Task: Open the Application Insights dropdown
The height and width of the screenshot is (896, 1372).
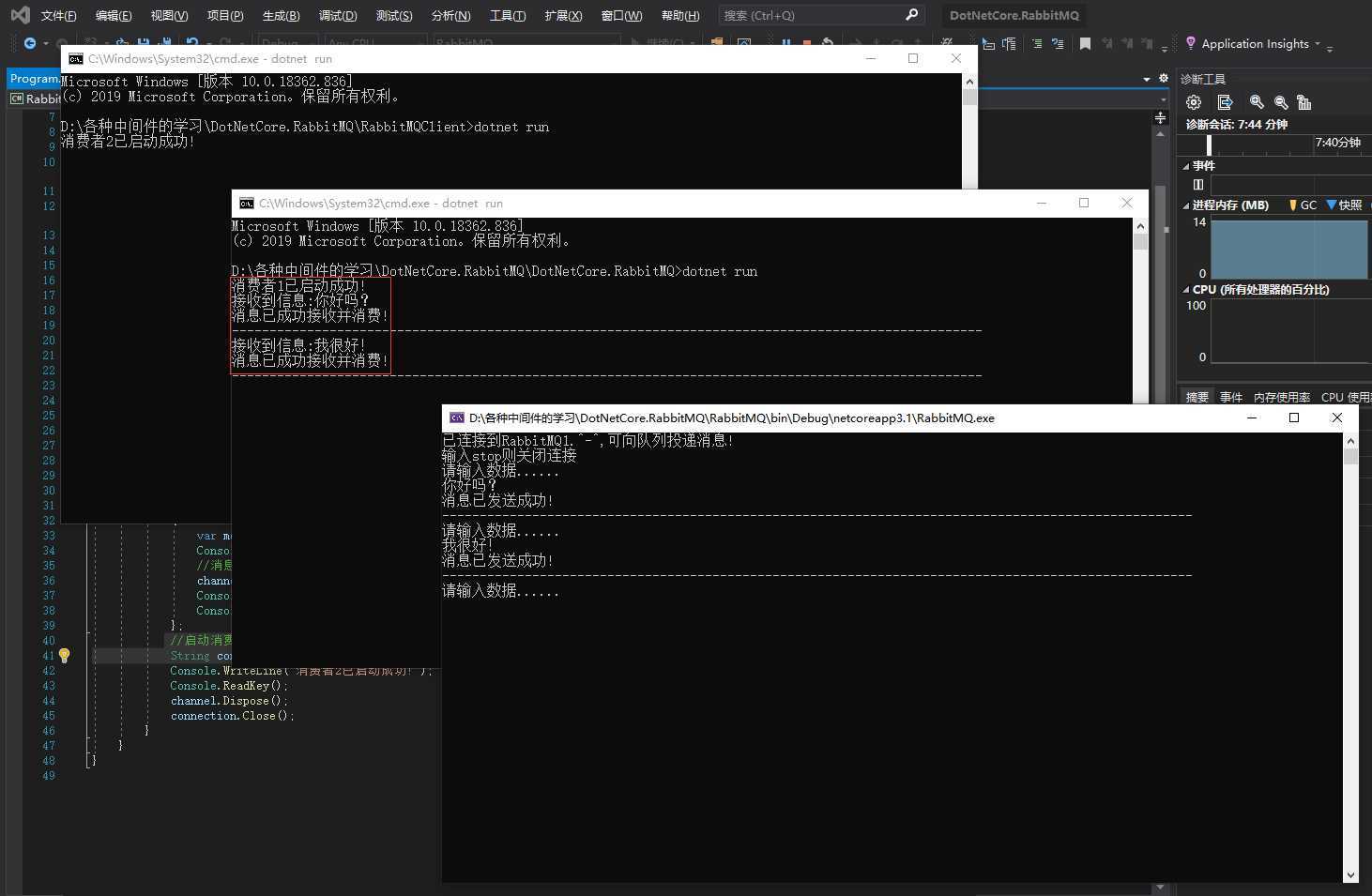Action: click(1318, 44)
